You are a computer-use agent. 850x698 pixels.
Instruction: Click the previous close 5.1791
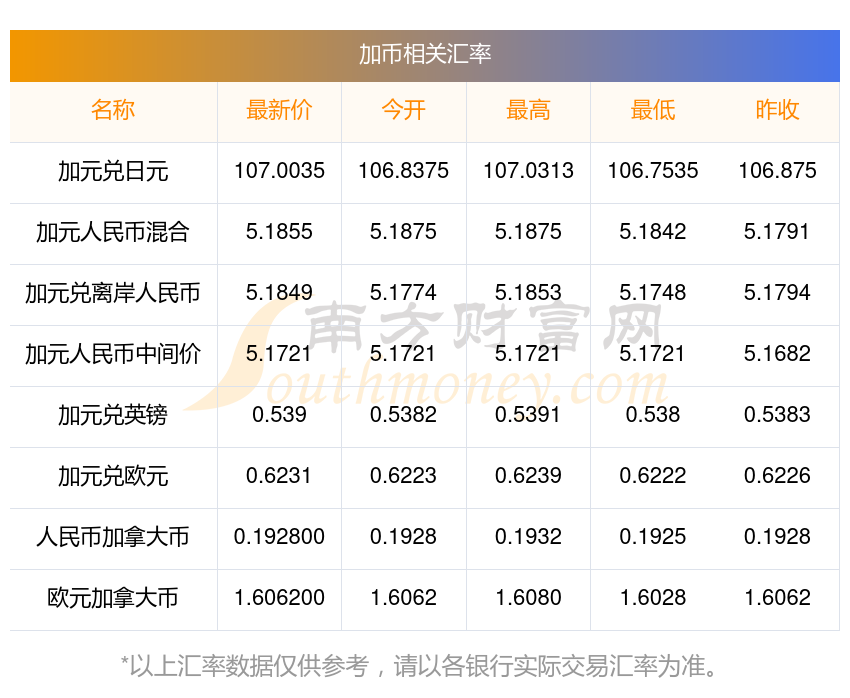(776, 232)
